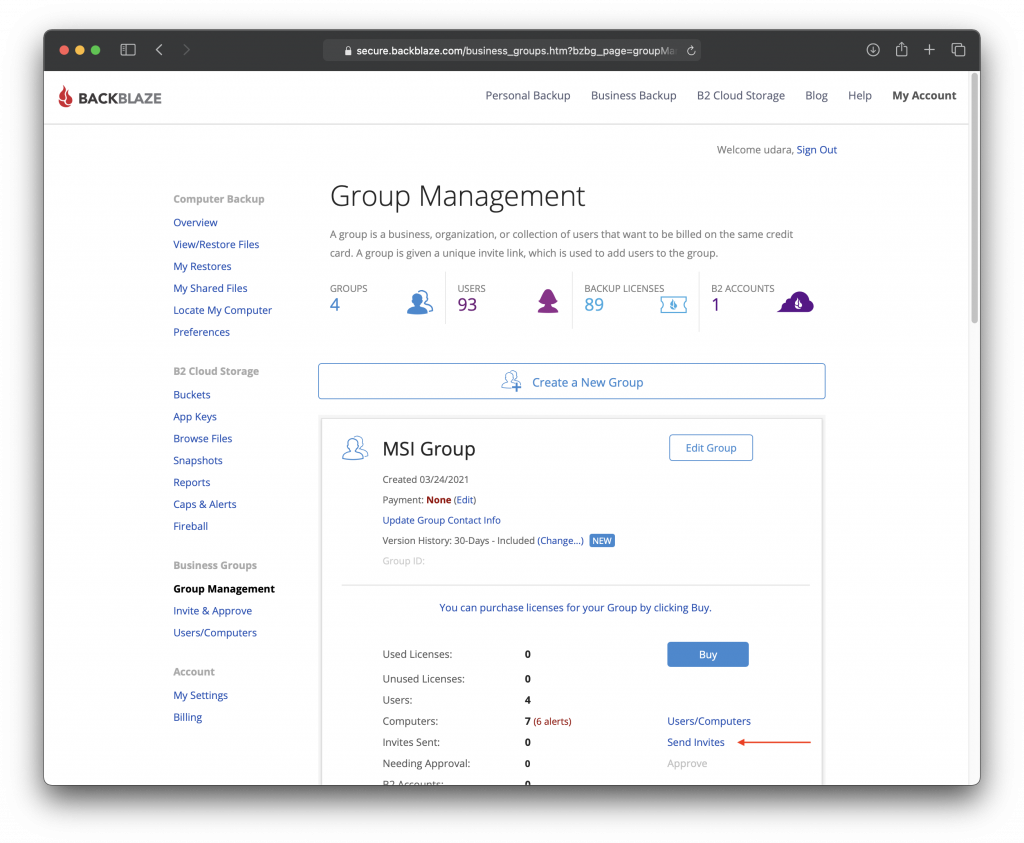Click Create a New Group button

click(x=571, y=381)
